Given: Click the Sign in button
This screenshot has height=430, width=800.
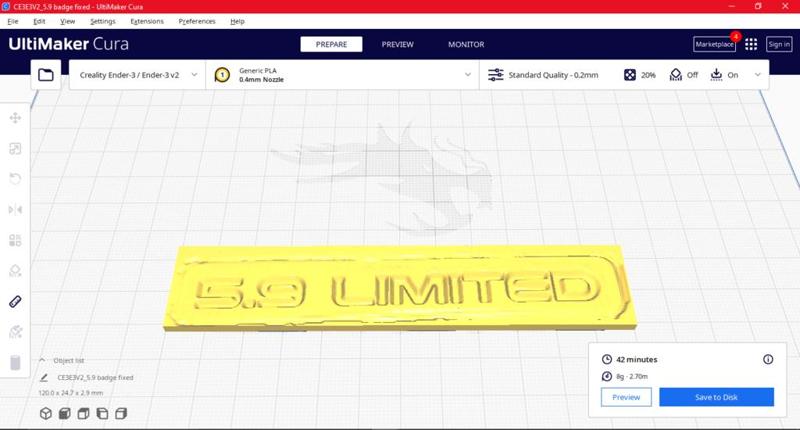Looking at the screenshot, I should [779, 44].
